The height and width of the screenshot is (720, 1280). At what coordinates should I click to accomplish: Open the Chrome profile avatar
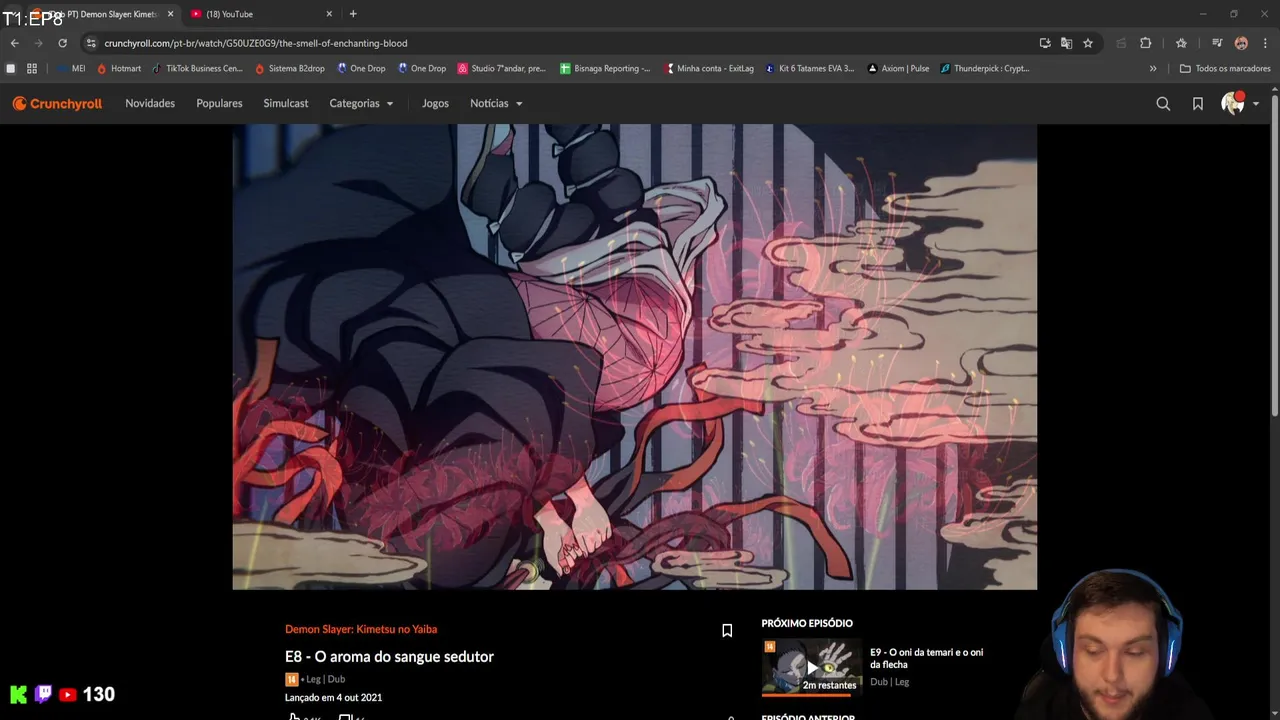click(x=1241, y=43)
